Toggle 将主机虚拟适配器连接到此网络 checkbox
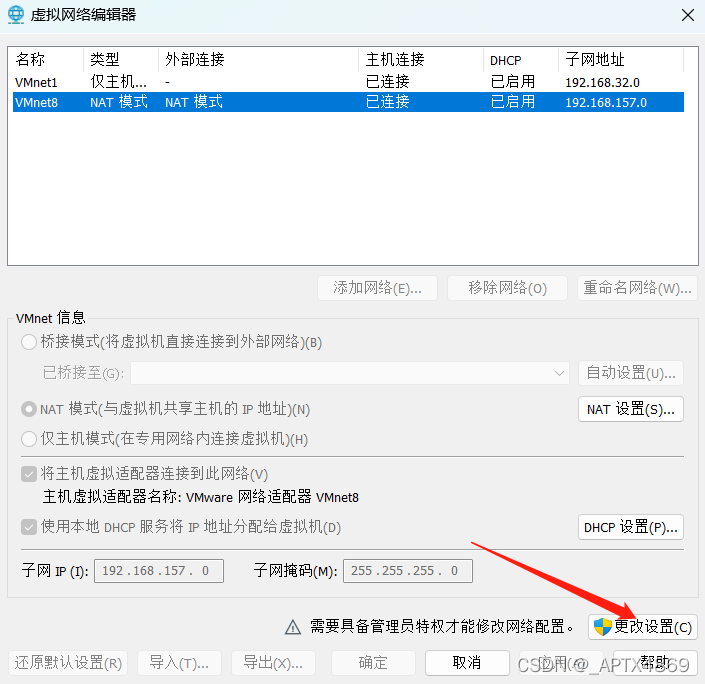The width and height of the screenshot is (705, 684). click(x=29, y=474)
